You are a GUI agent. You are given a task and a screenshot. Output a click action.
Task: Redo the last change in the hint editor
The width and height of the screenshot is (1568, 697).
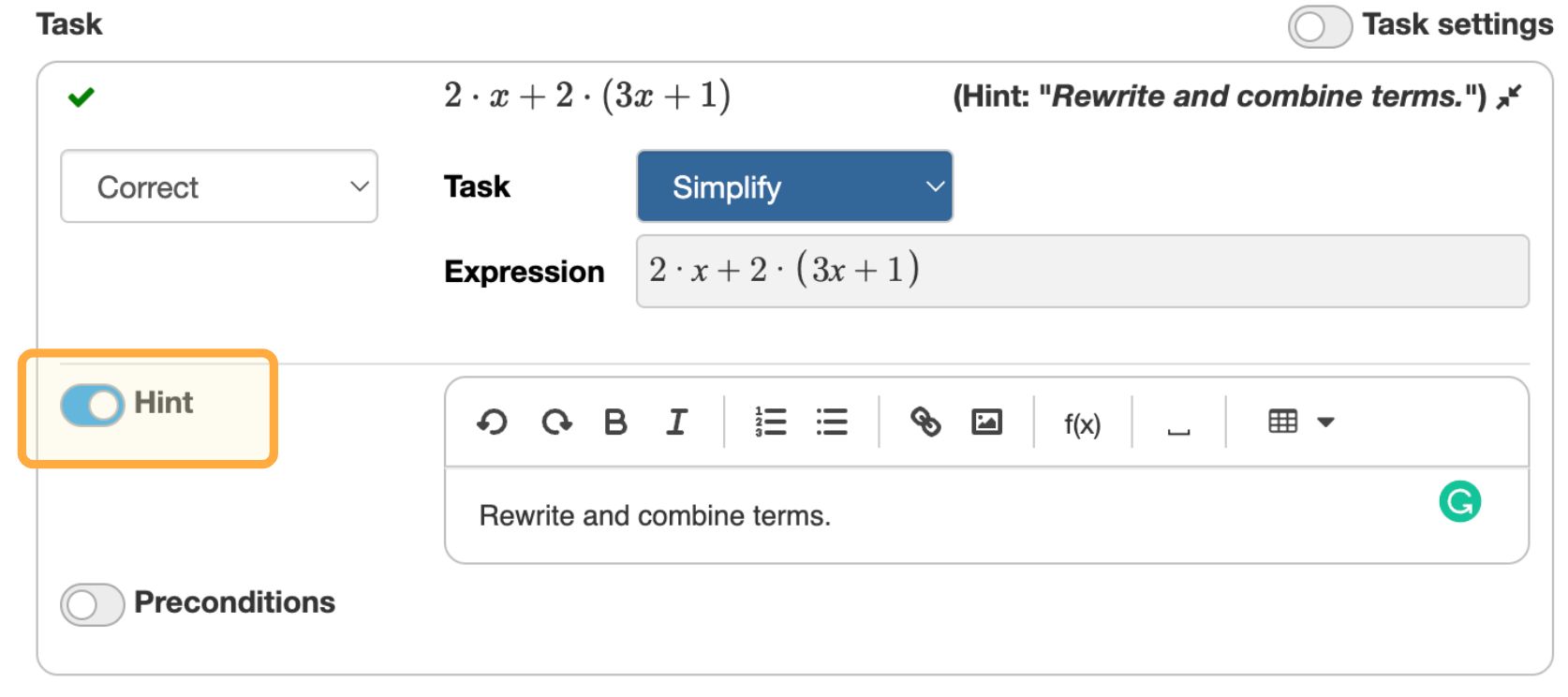pyautogui.click(x=555, y=422)
